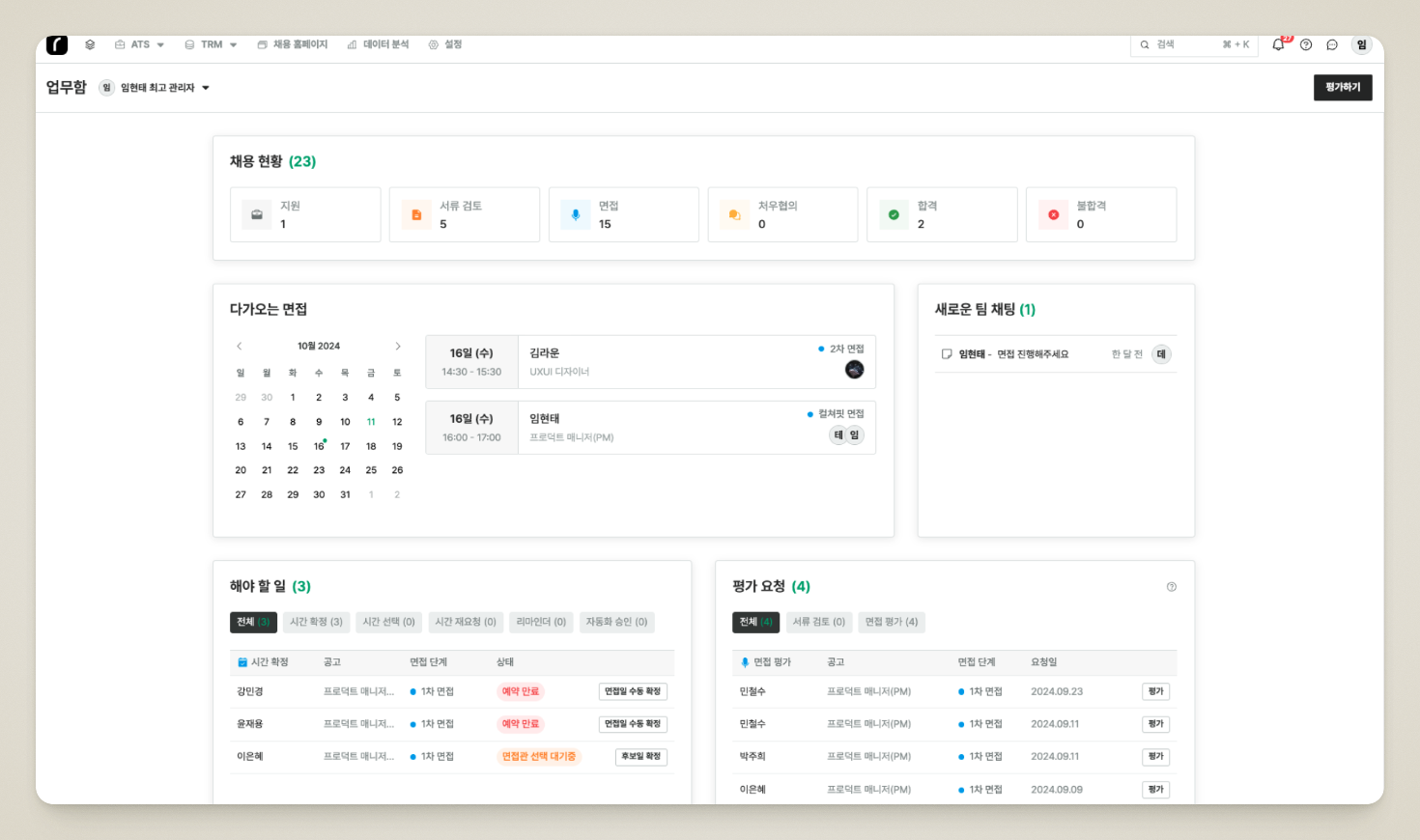The image size is (1420, 840).
Task: Go to next month in calendar
Action: pos(397,346)
